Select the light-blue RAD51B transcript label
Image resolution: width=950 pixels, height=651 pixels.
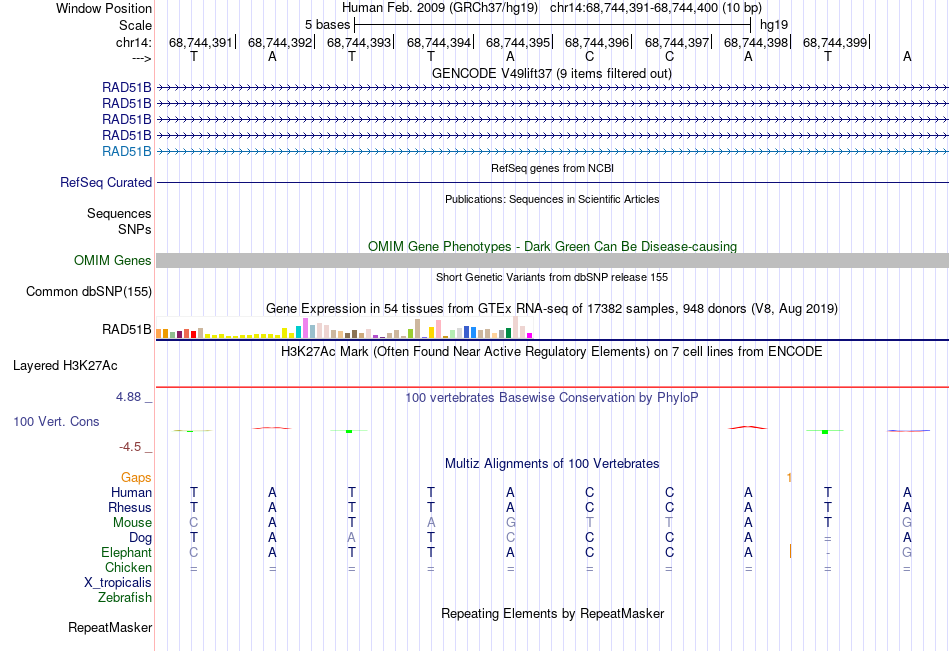(x=127, y=152)
